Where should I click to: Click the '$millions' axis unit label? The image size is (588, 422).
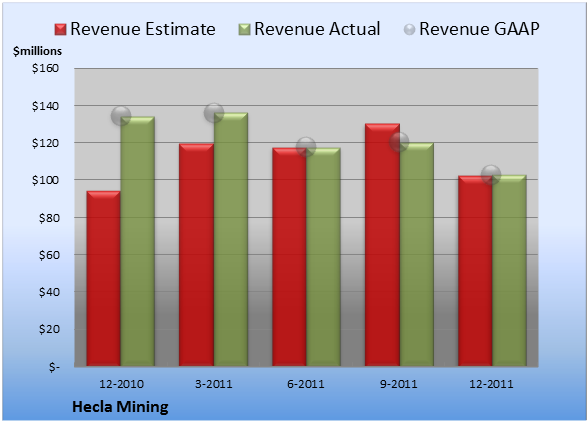tap(37, 51)
